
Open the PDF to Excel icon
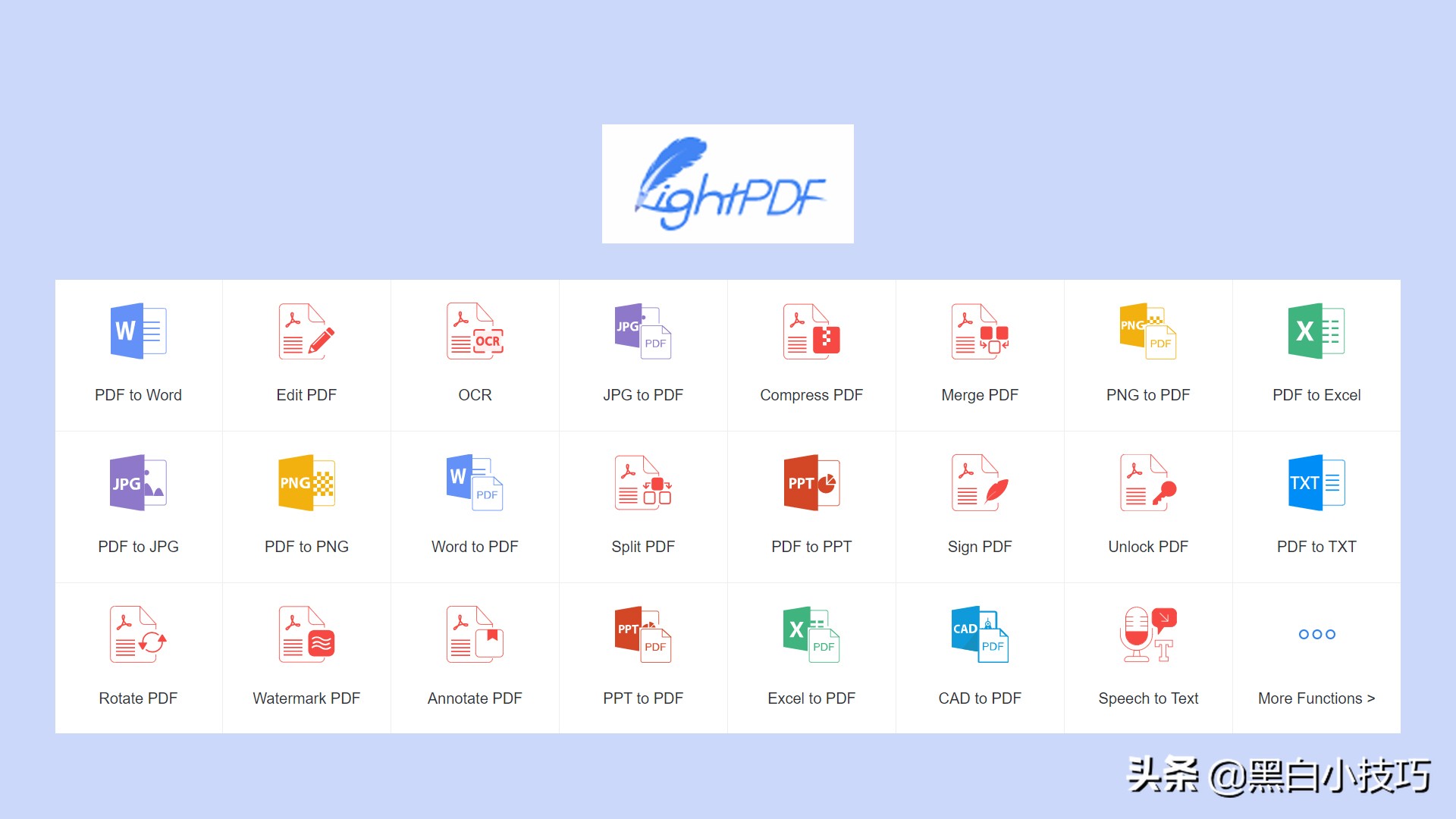1316,331
